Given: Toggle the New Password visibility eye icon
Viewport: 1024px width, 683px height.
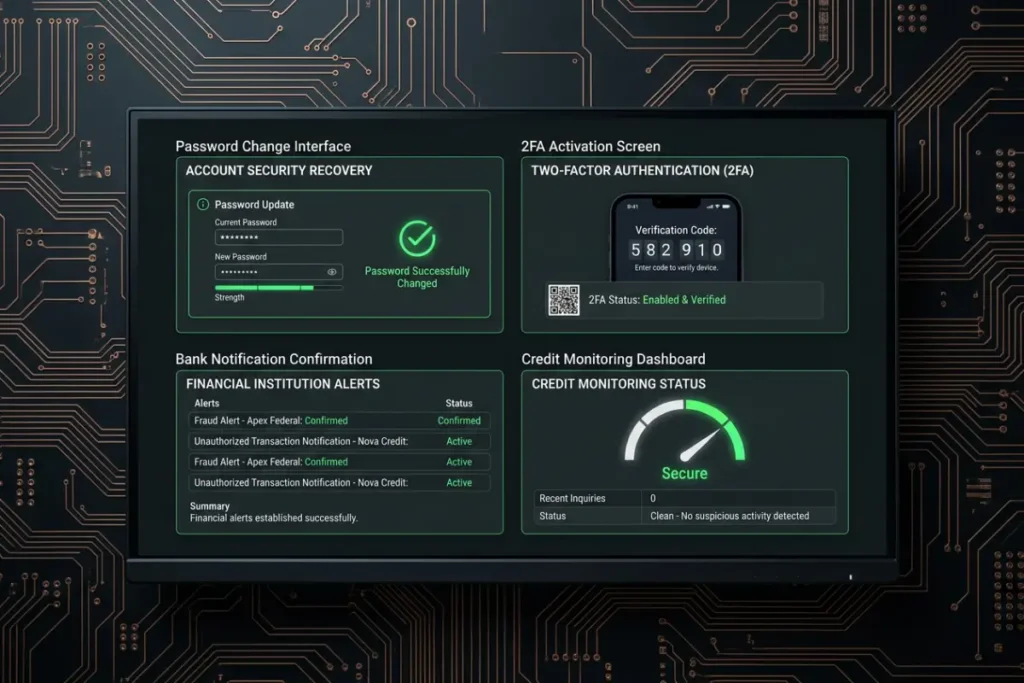Looking at the screenshot, I should pyautogui.click(x=332, y=272).
